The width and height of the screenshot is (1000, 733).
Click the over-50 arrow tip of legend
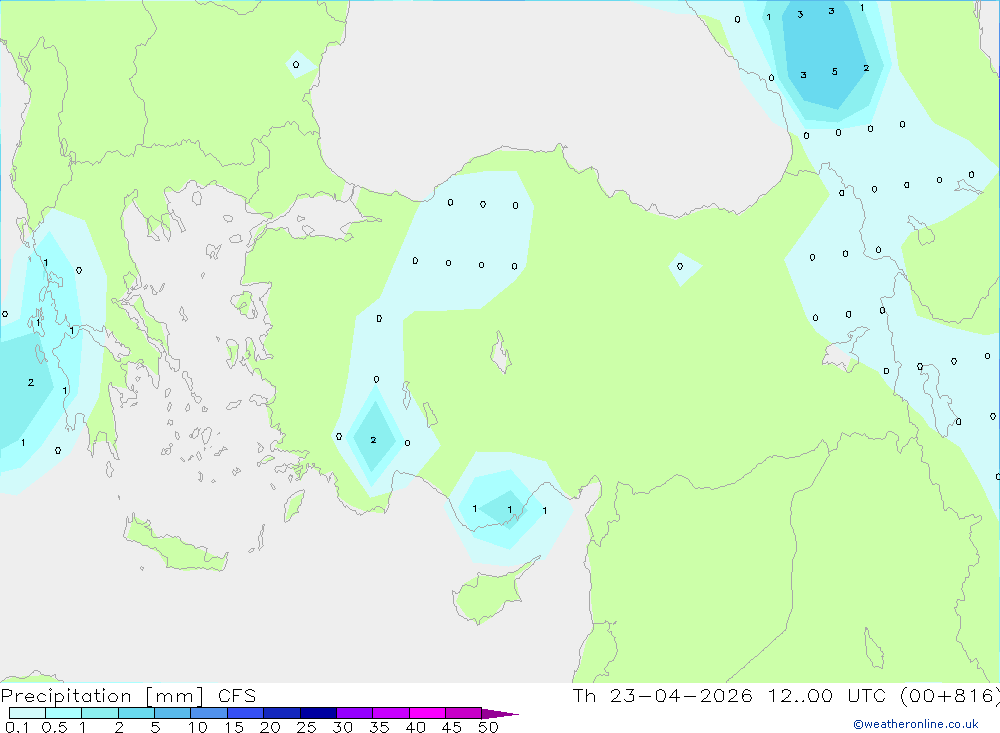point(501,713)
